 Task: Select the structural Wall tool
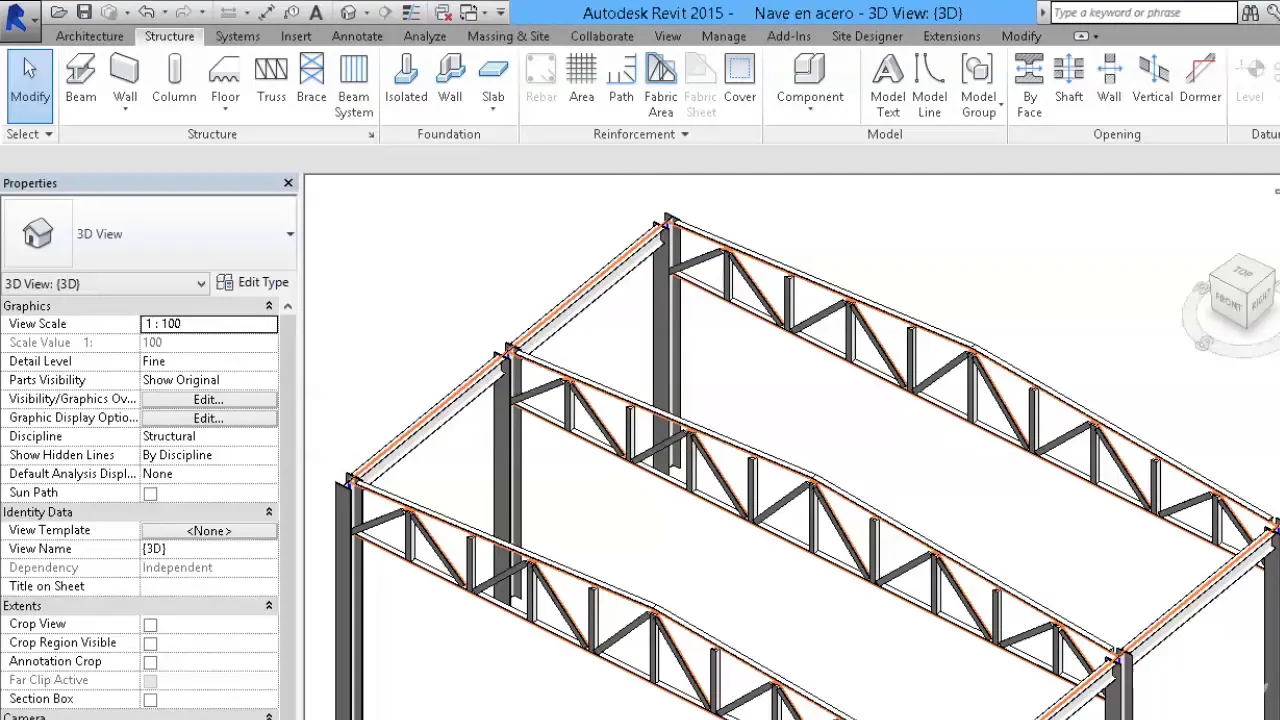(x=125, y=79)
